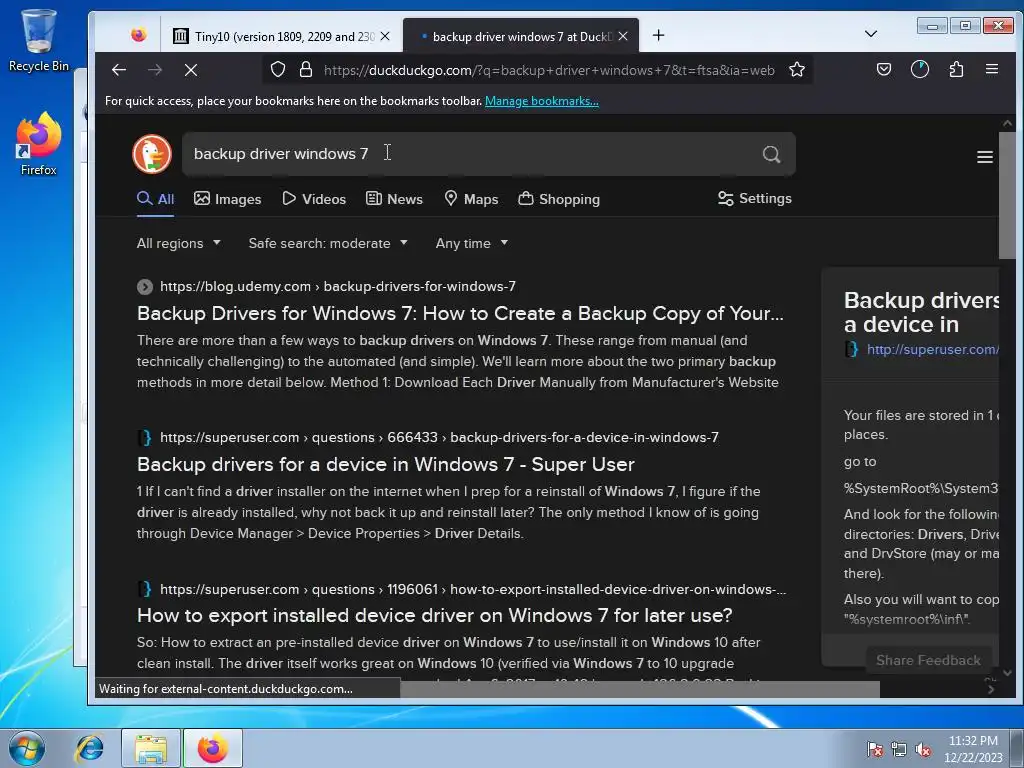The image size is (1024, 768).
Task: Open How to export installed device driver result
Action: (x=434, y=615)
